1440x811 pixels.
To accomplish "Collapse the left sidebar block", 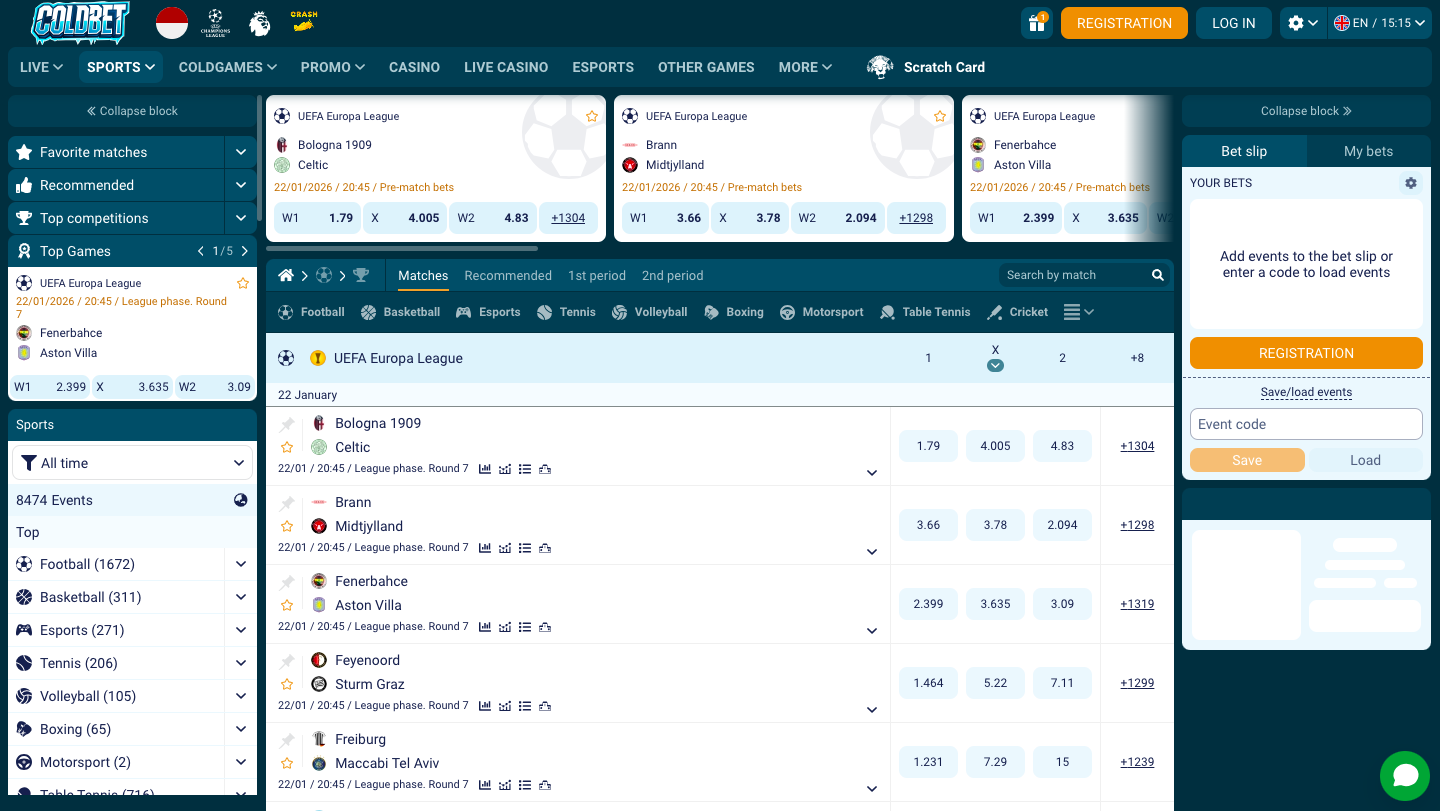I will (132, 111).
